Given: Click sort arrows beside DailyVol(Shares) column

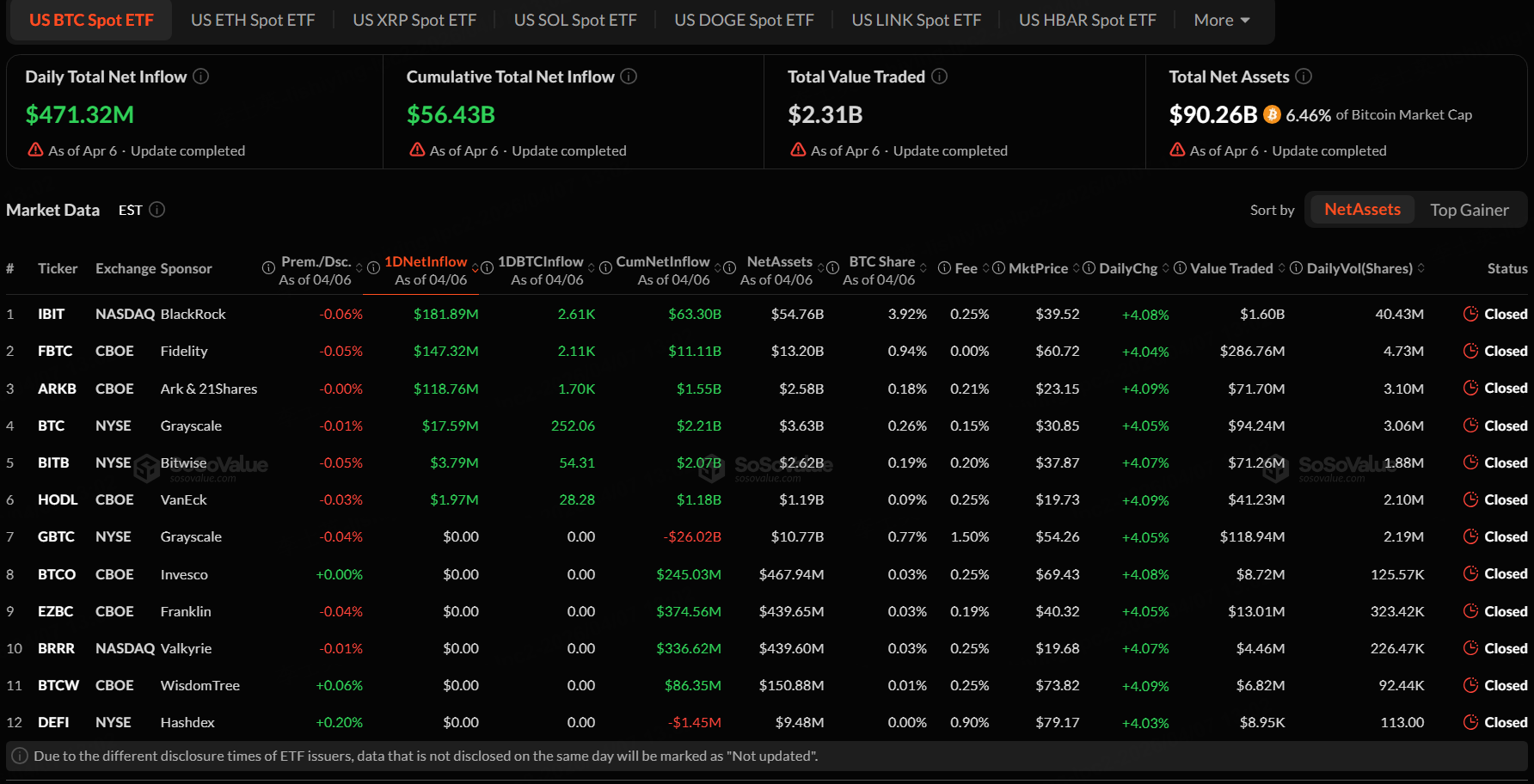Looking at the screenshot, I should pos(1421,268).
